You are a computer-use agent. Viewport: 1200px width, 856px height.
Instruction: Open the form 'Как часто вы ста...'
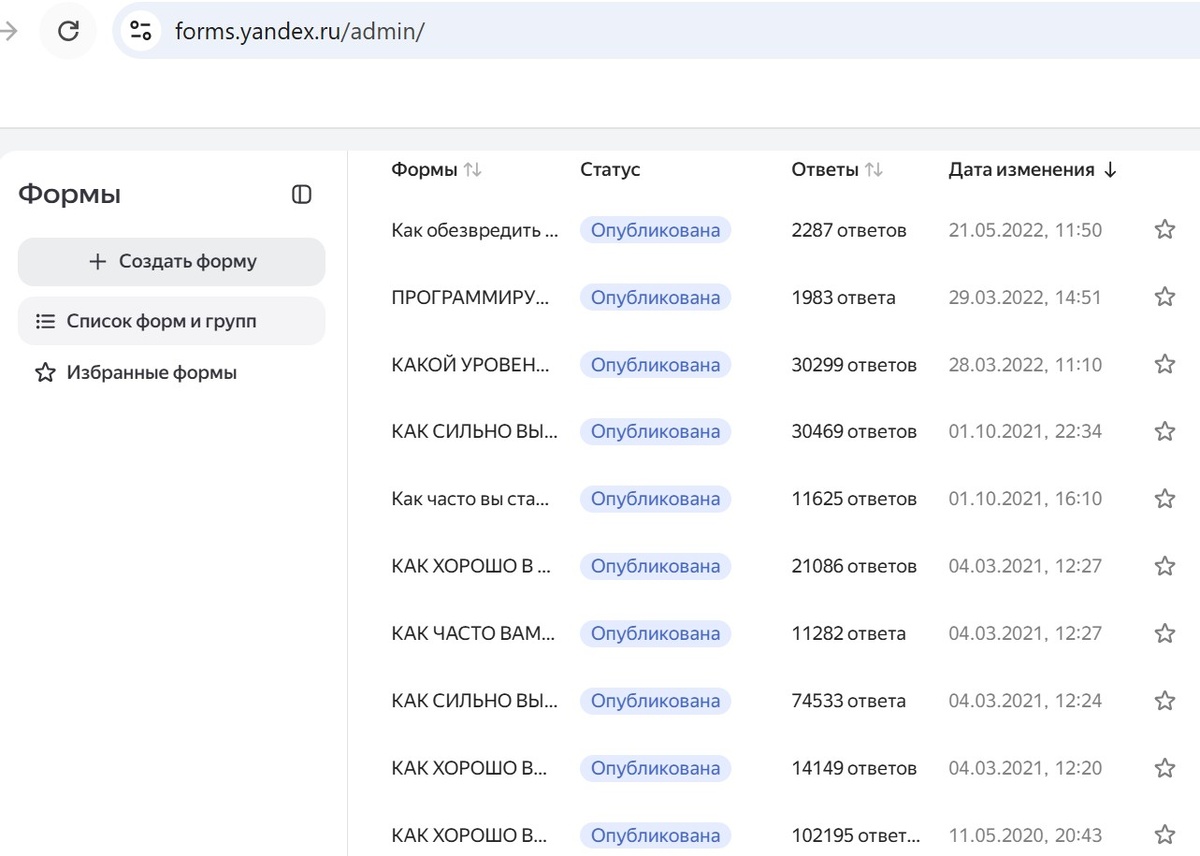click(x=470, y=498)
